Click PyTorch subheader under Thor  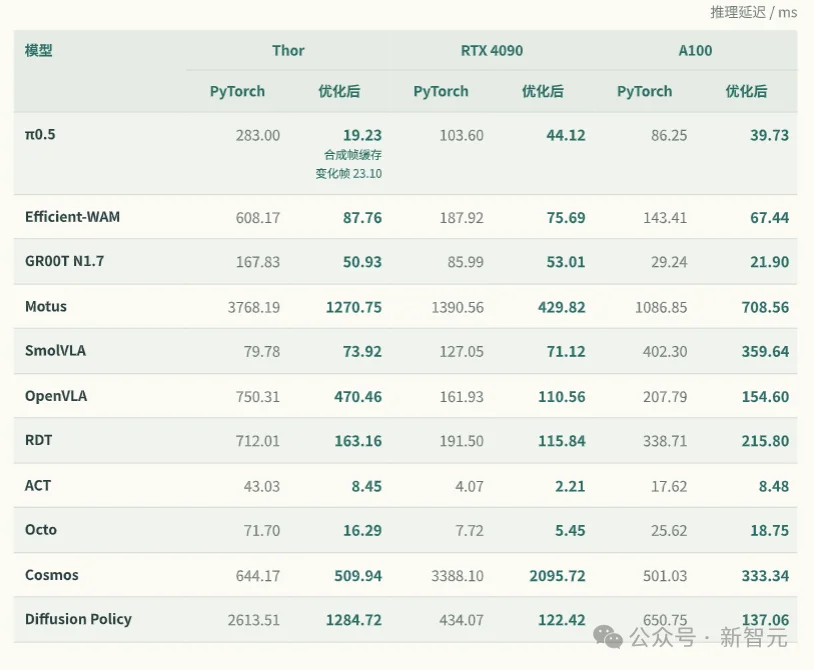coord(237,91)
